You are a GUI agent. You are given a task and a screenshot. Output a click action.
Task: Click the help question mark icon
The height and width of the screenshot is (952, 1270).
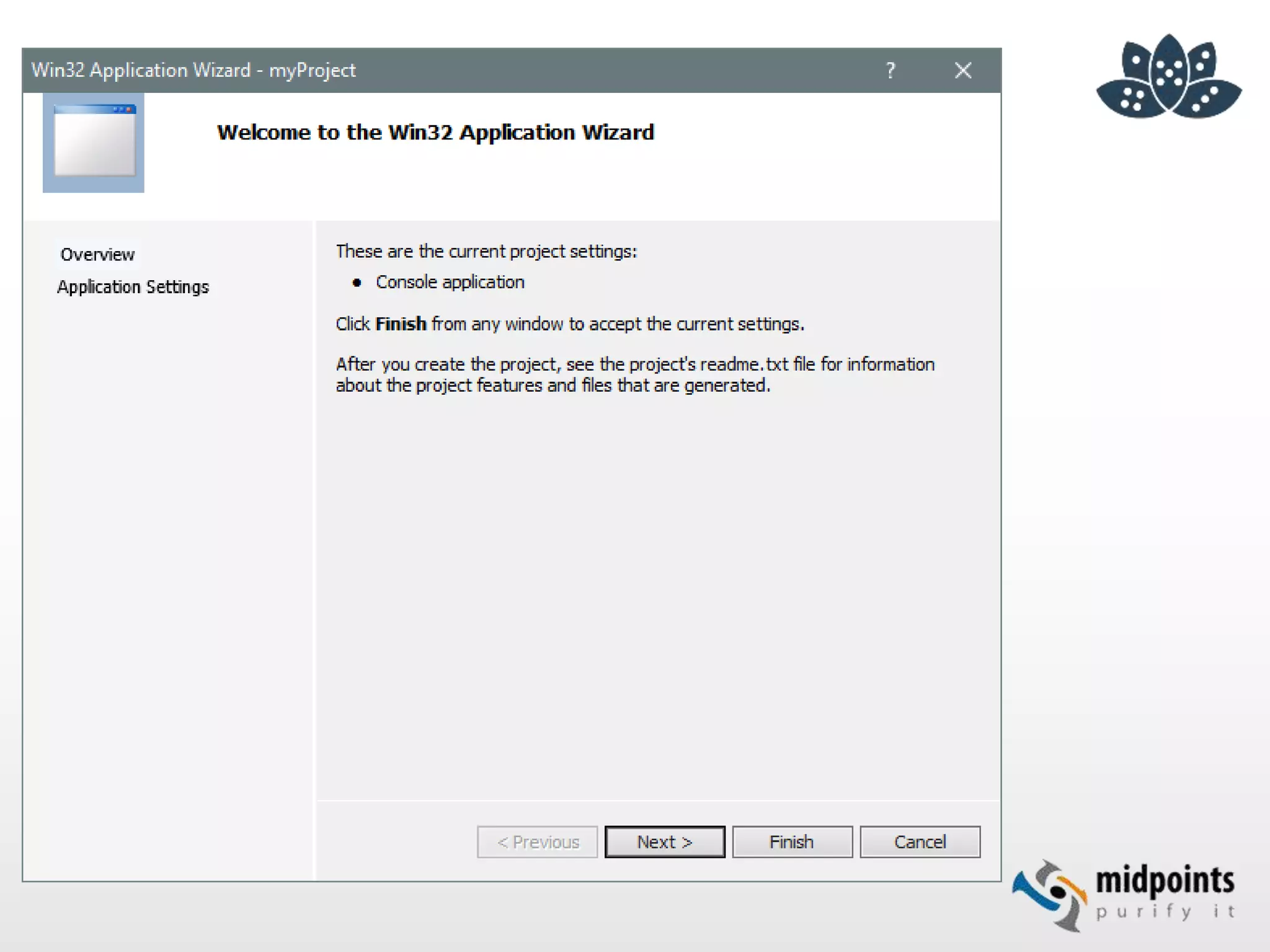coord(890,70)
